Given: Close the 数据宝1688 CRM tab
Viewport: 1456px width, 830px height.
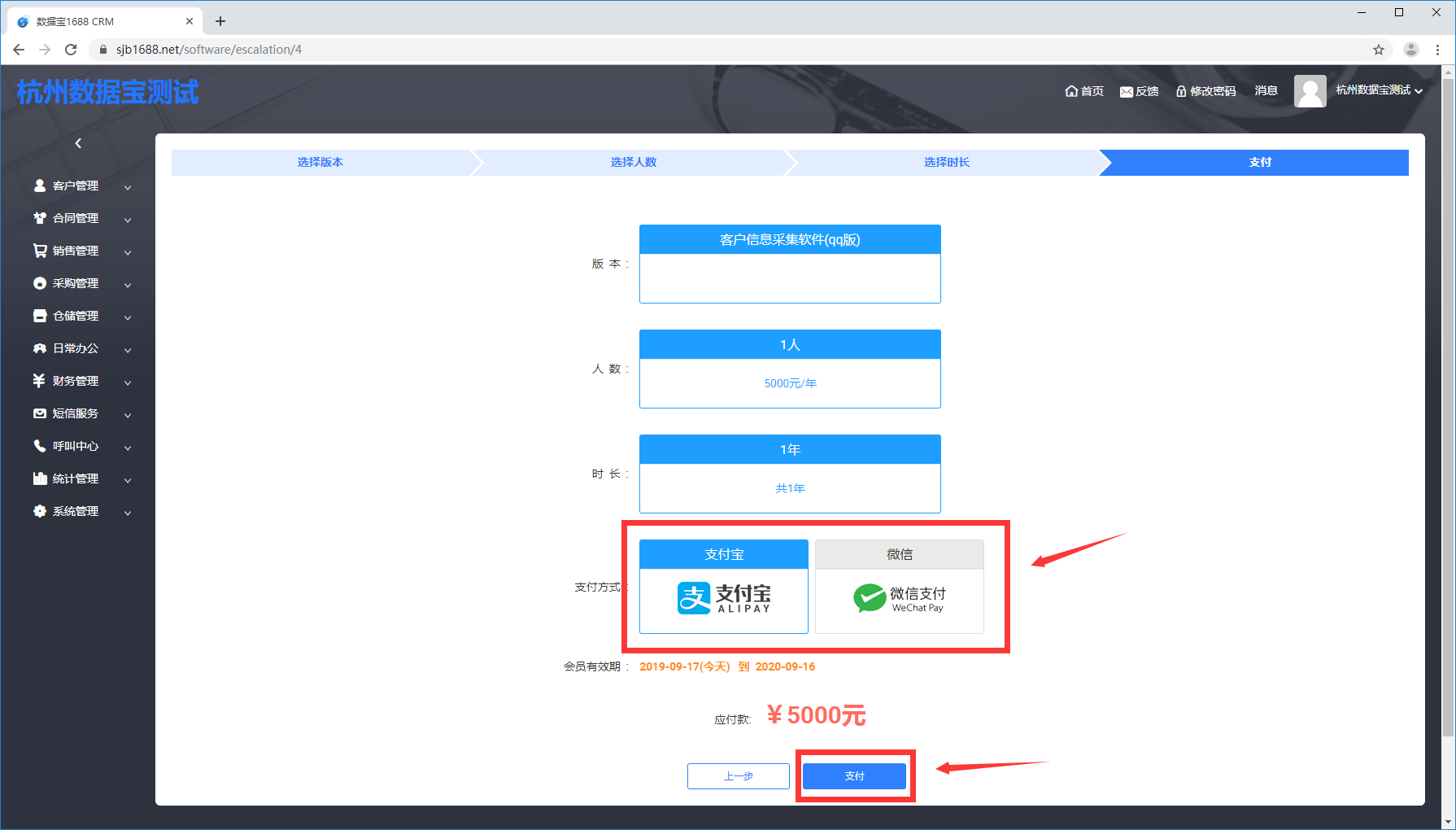Looking at the screenshot, I should click(x=190, y=21).
